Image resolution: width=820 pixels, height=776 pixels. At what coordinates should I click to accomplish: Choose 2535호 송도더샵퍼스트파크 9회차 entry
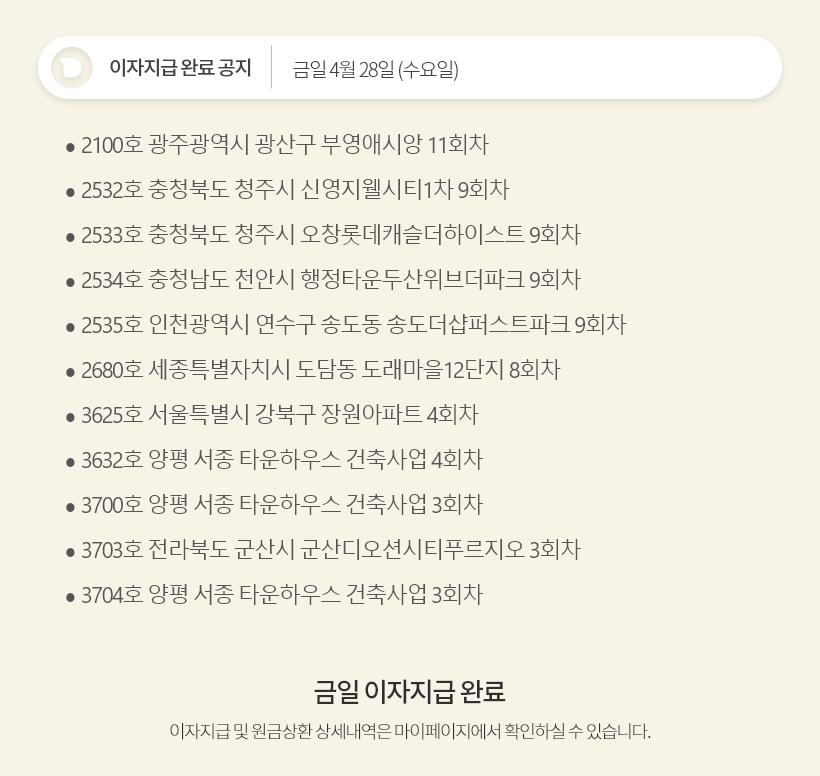point(354,325)
